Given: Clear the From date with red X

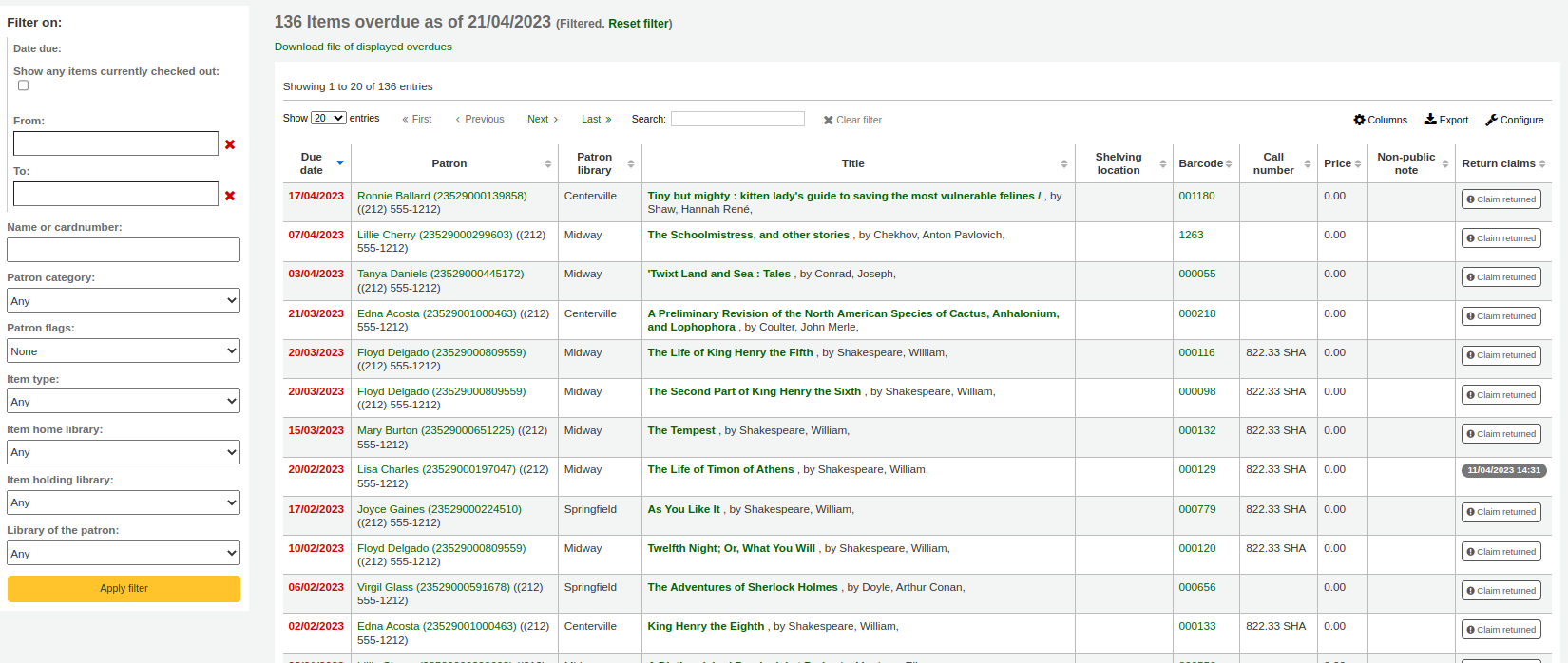Looking at the screenshot, I should [x=229, y=144].
